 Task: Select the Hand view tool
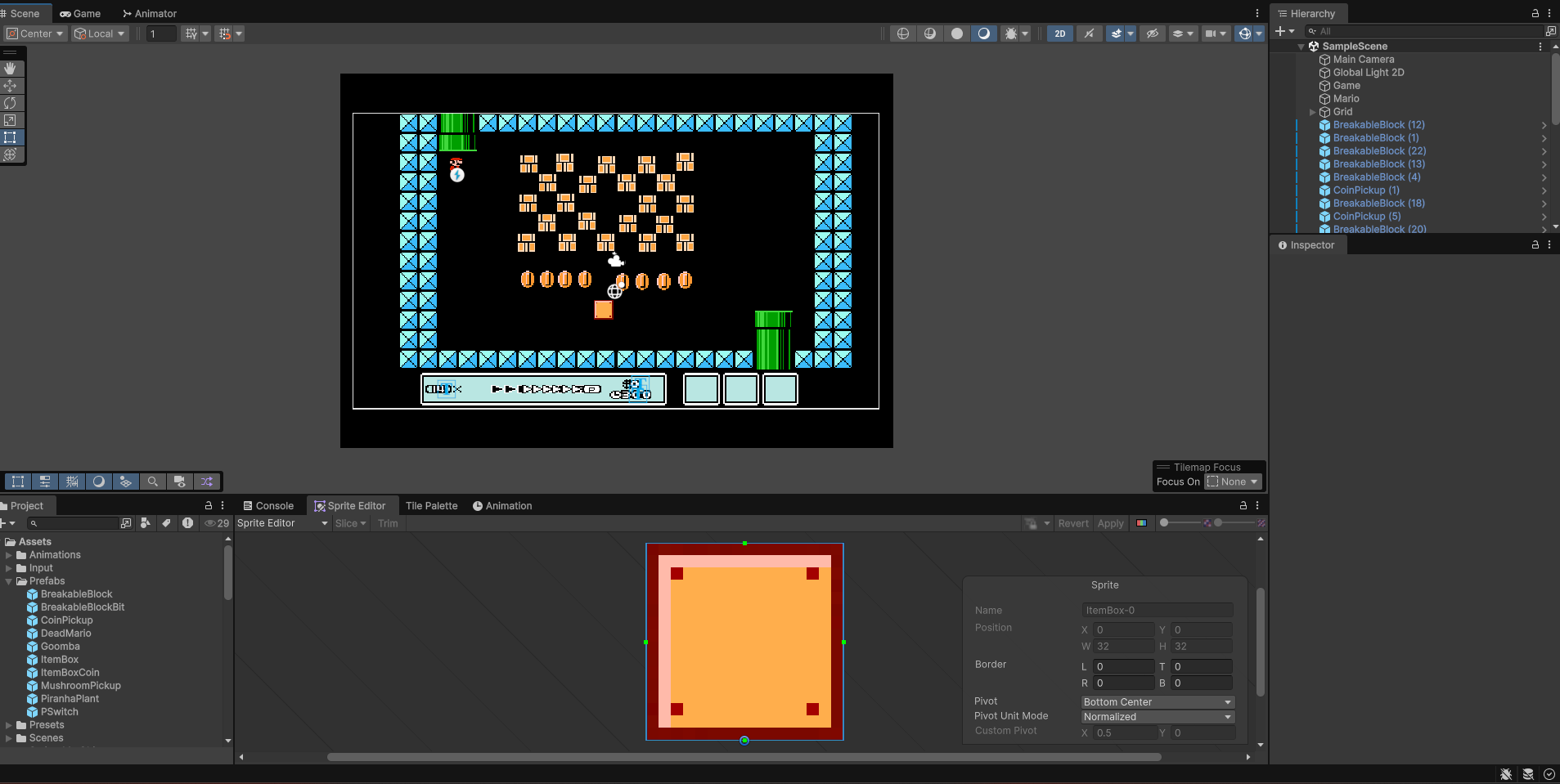11,69
